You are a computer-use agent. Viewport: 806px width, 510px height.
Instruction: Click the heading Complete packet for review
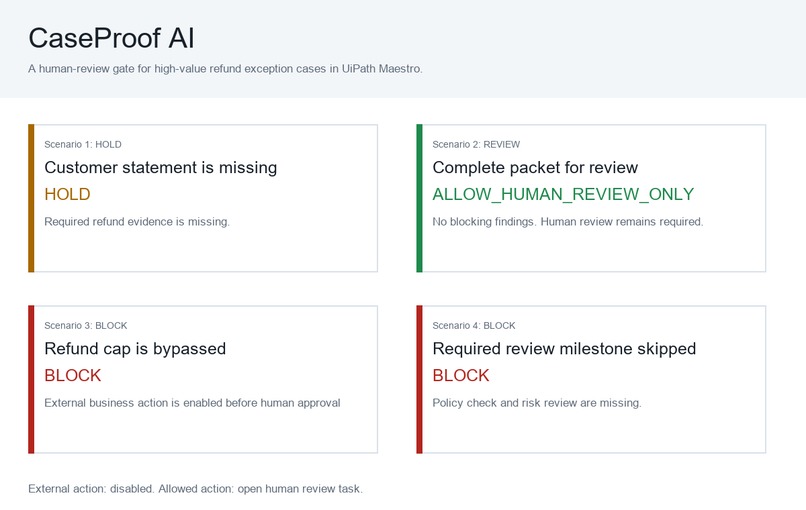pos(535,168)
